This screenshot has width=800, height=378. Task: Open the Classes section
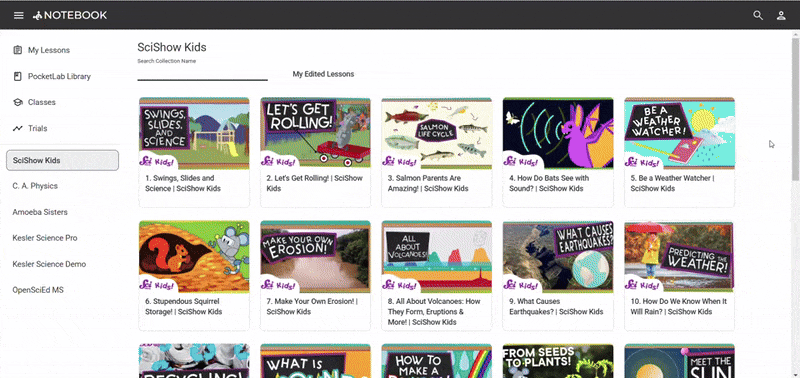pos(42,102)
